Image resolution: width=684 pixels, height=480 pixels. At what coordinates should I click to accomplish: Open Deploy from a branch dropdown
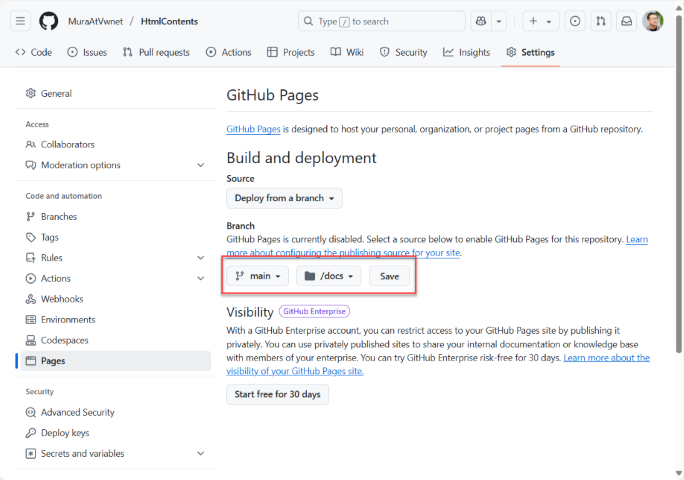284,198
